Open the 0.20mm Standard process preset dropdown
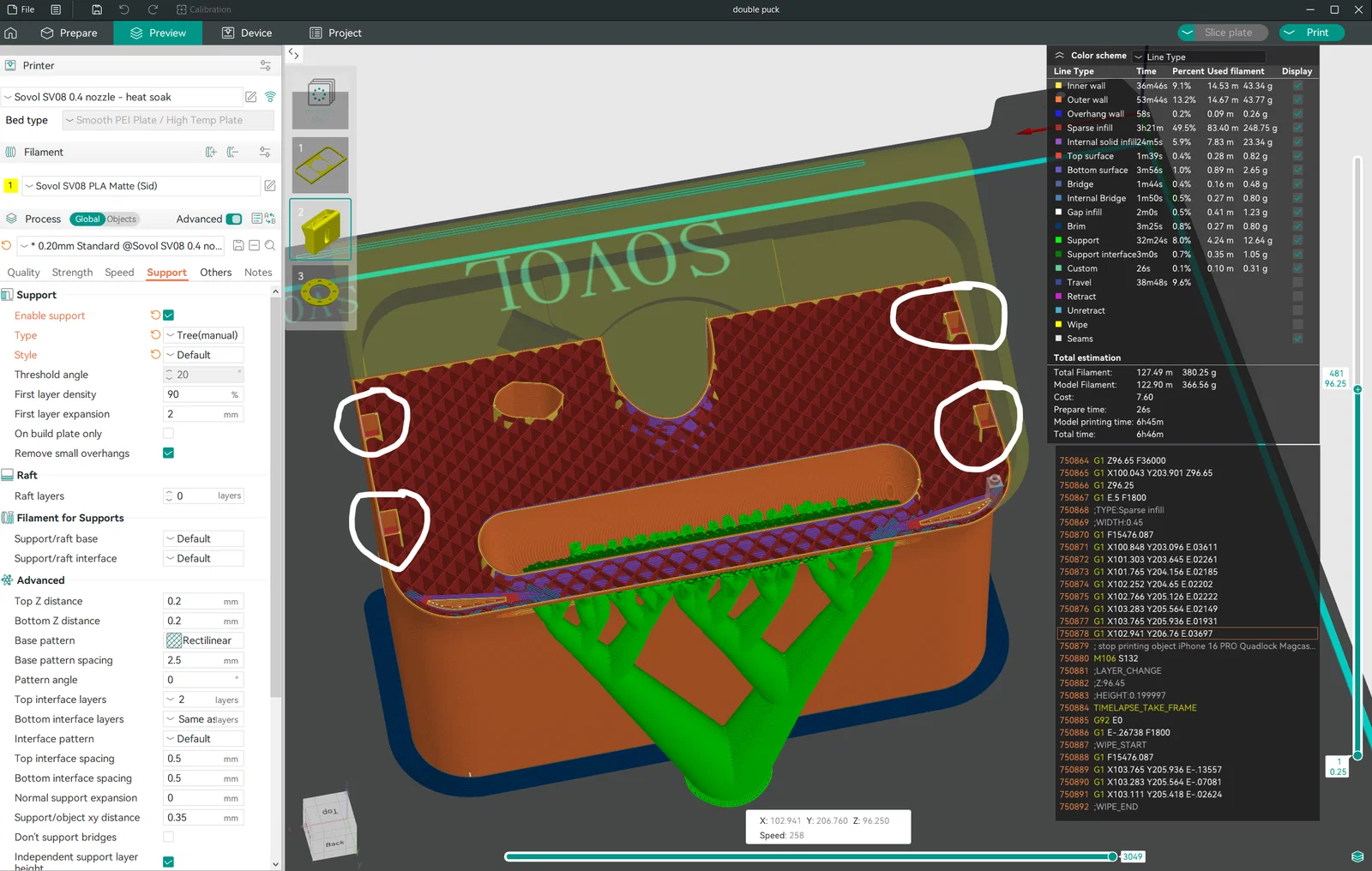The height and width of the screenshot is (871, 1372). pos(121,246)
